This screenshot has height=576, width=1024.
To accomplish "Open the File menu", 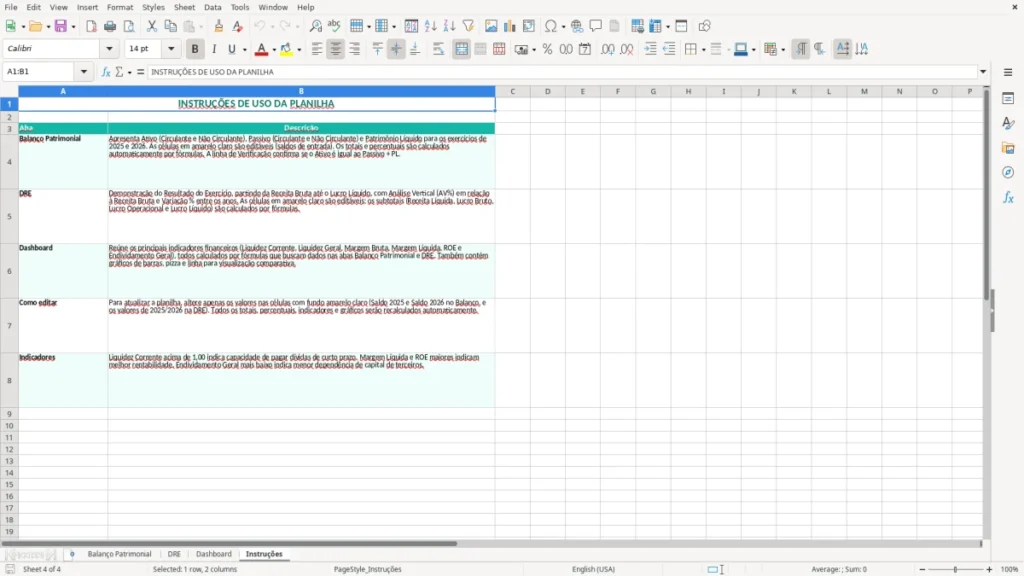I will pyautogui.click(x=11, y=7).
